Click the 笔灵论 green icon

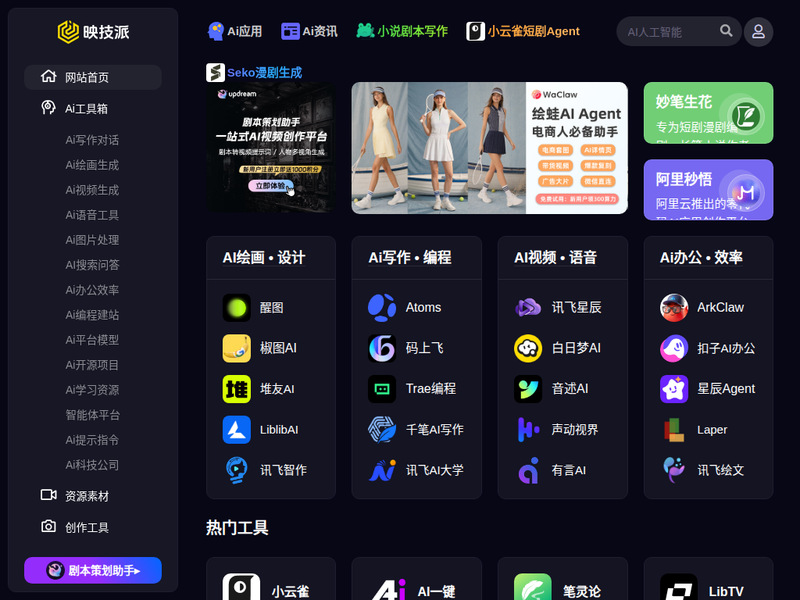tap(533, 587)
